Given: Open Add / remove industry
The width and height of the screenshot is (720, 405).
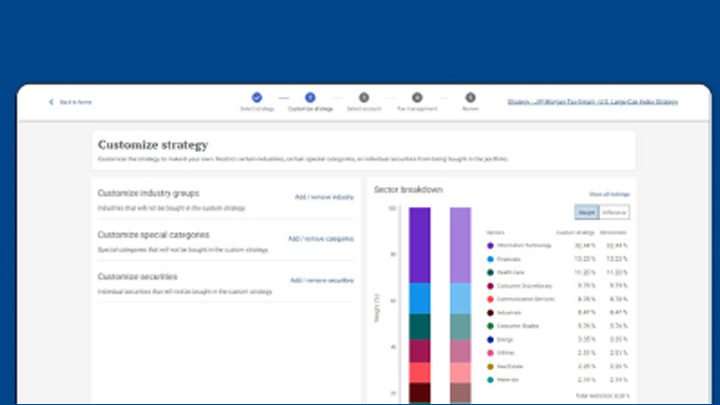Looking at the screenshot, I should coord(323,197).
